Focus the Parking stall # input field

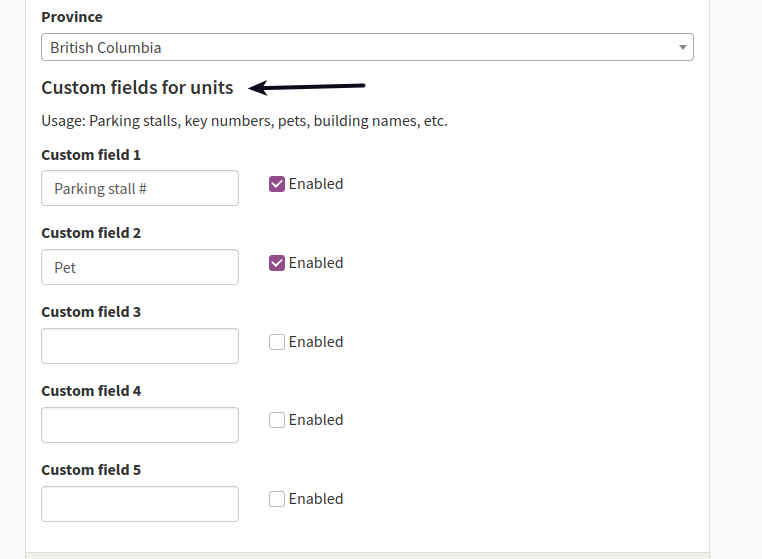tap(140, 188)
